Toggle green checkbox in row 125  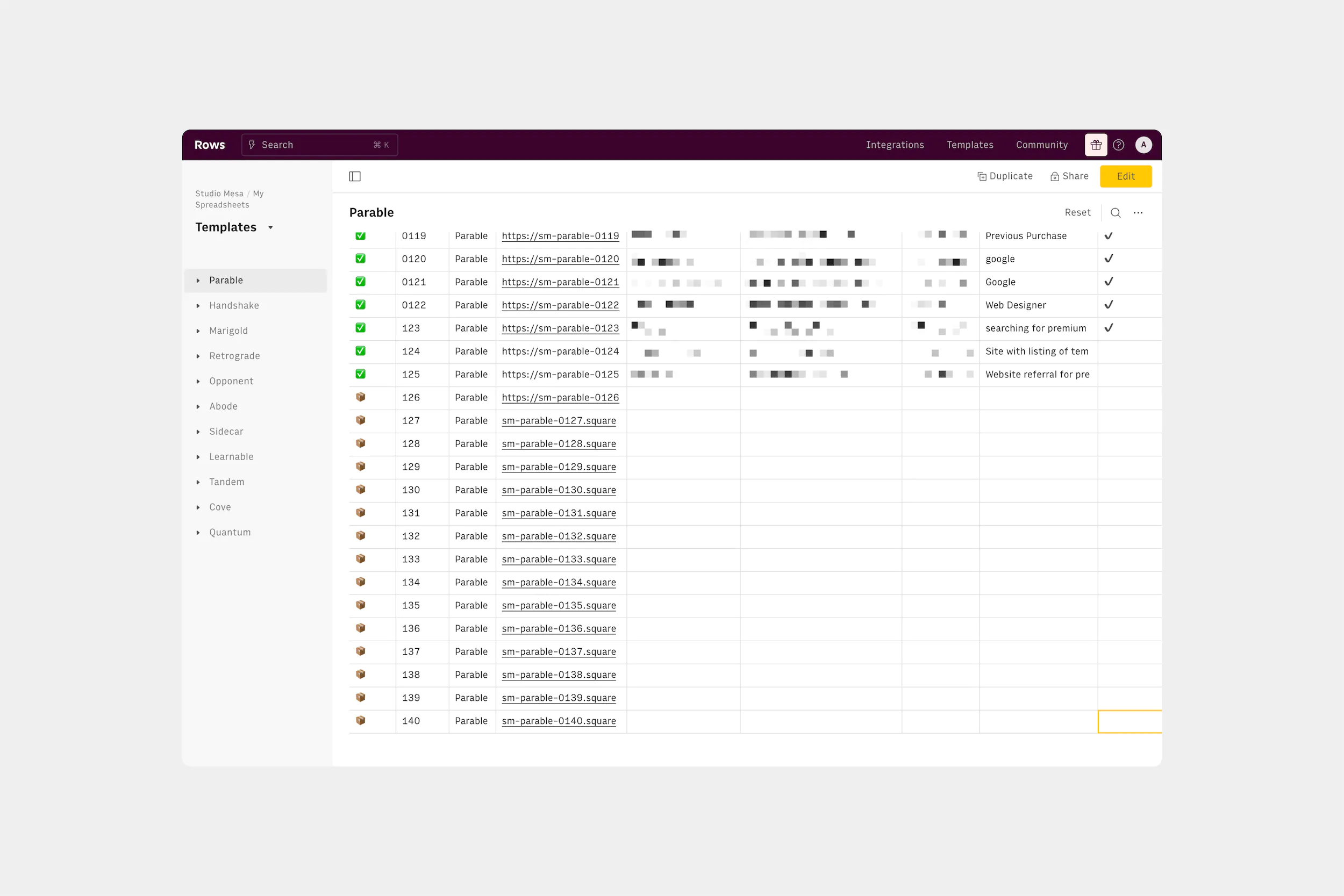[361, 374]
